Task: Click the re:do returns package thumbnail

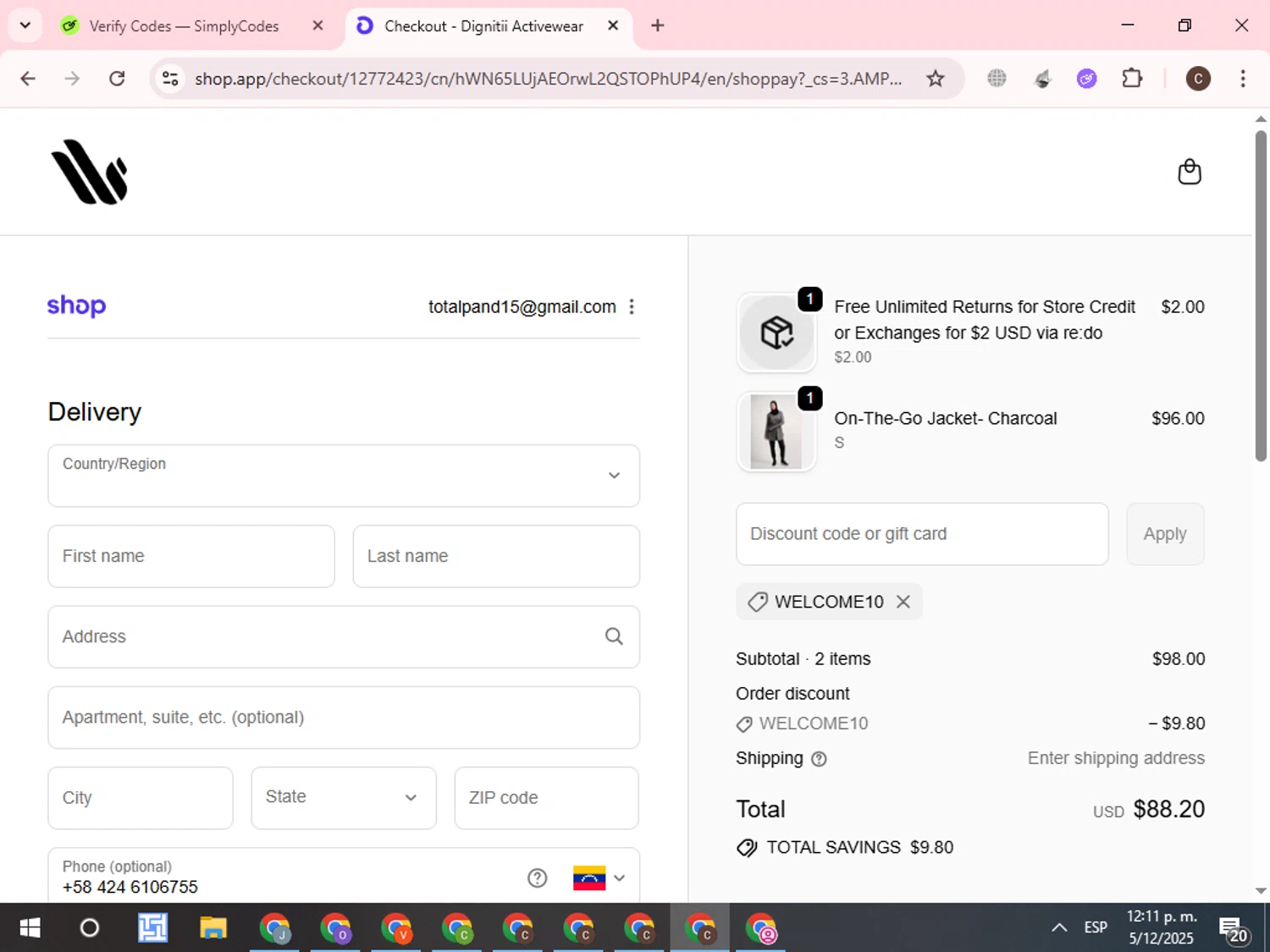Action: 776,333
